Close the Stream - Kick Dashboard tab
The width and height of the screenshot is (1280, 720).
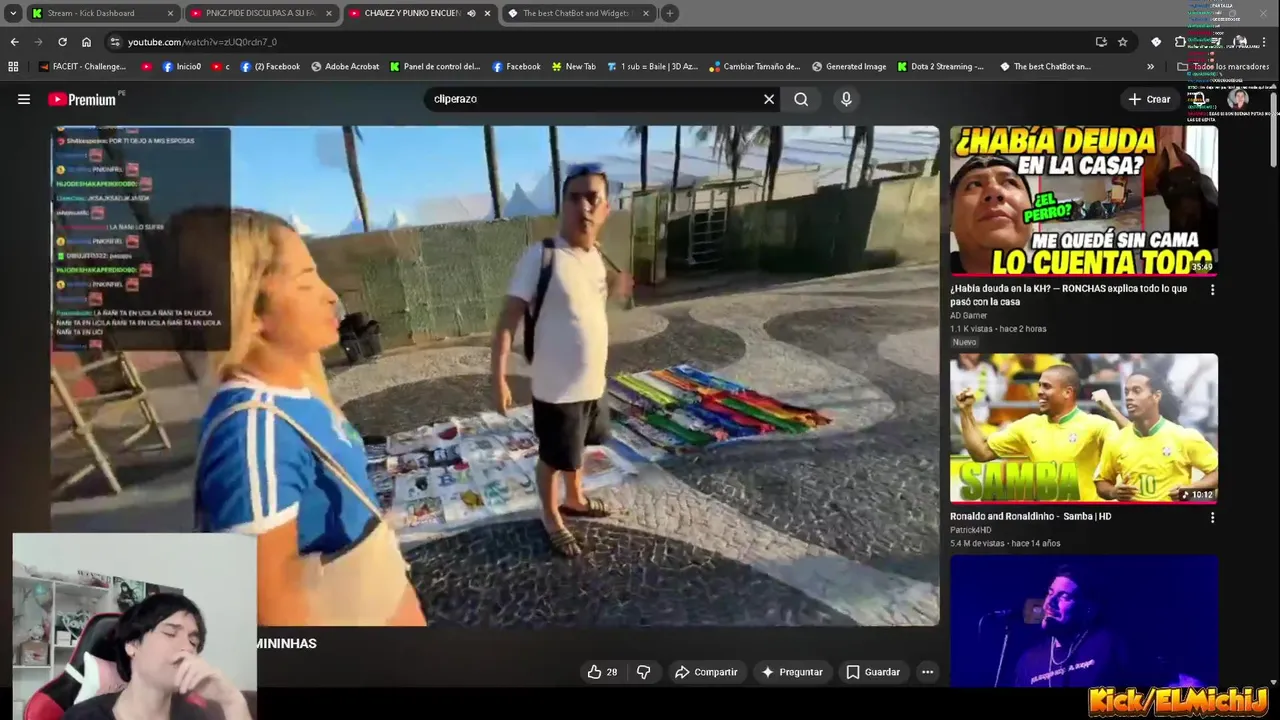tap(170, 13)
